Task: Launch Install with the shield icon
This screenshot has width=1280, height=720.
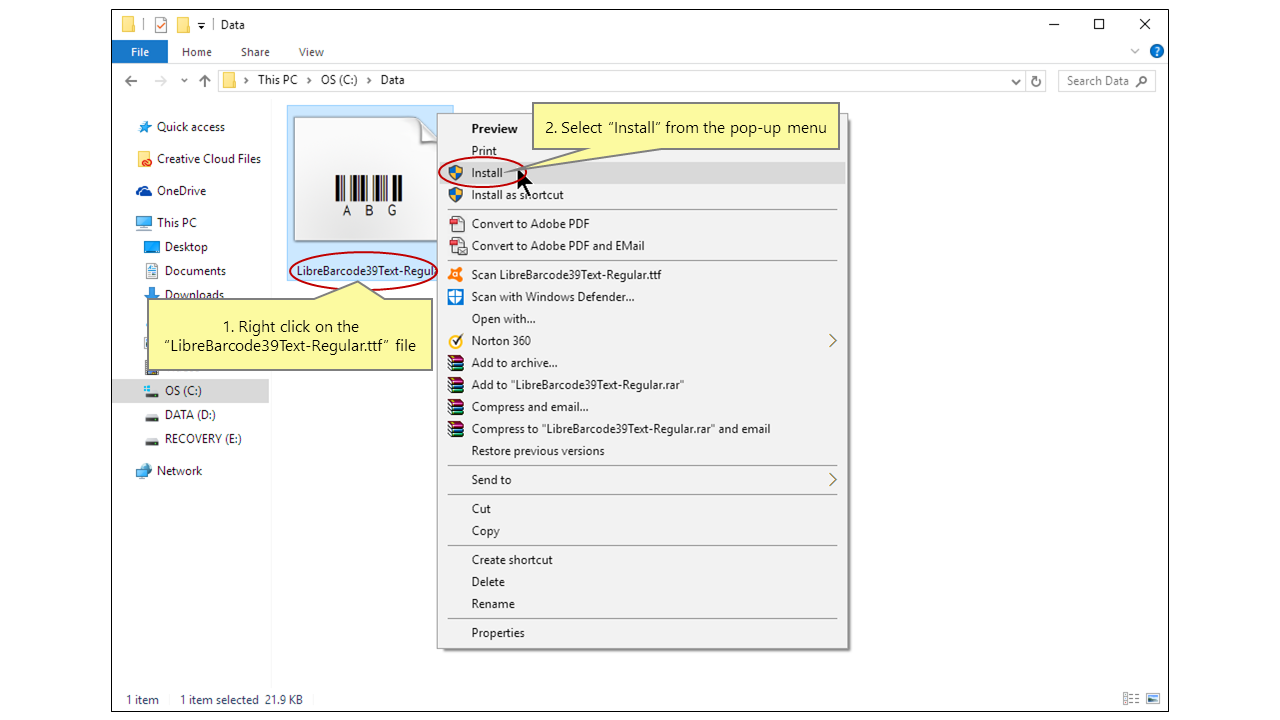Action: (x=455, y=172)
